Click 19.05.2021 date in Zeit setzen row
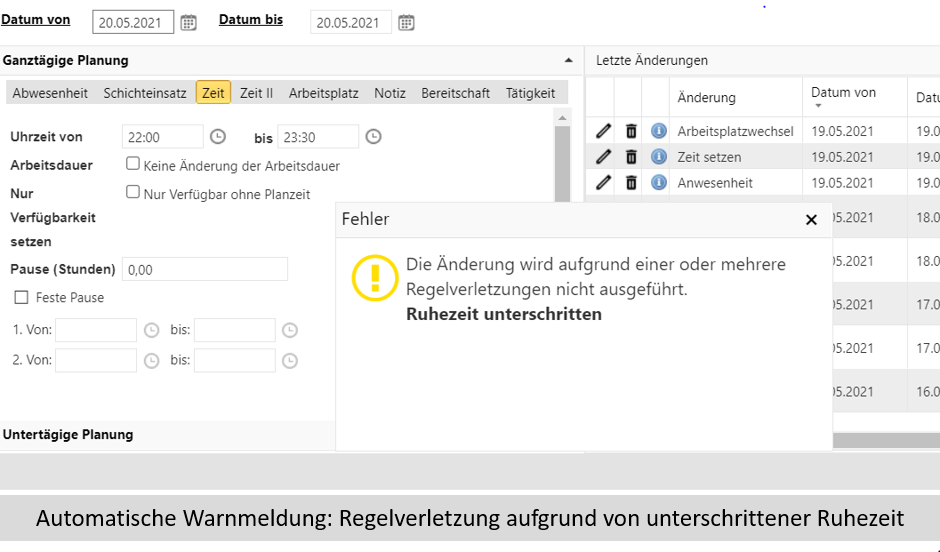Viewport: 940px width, 552px height. pos(842,157)
